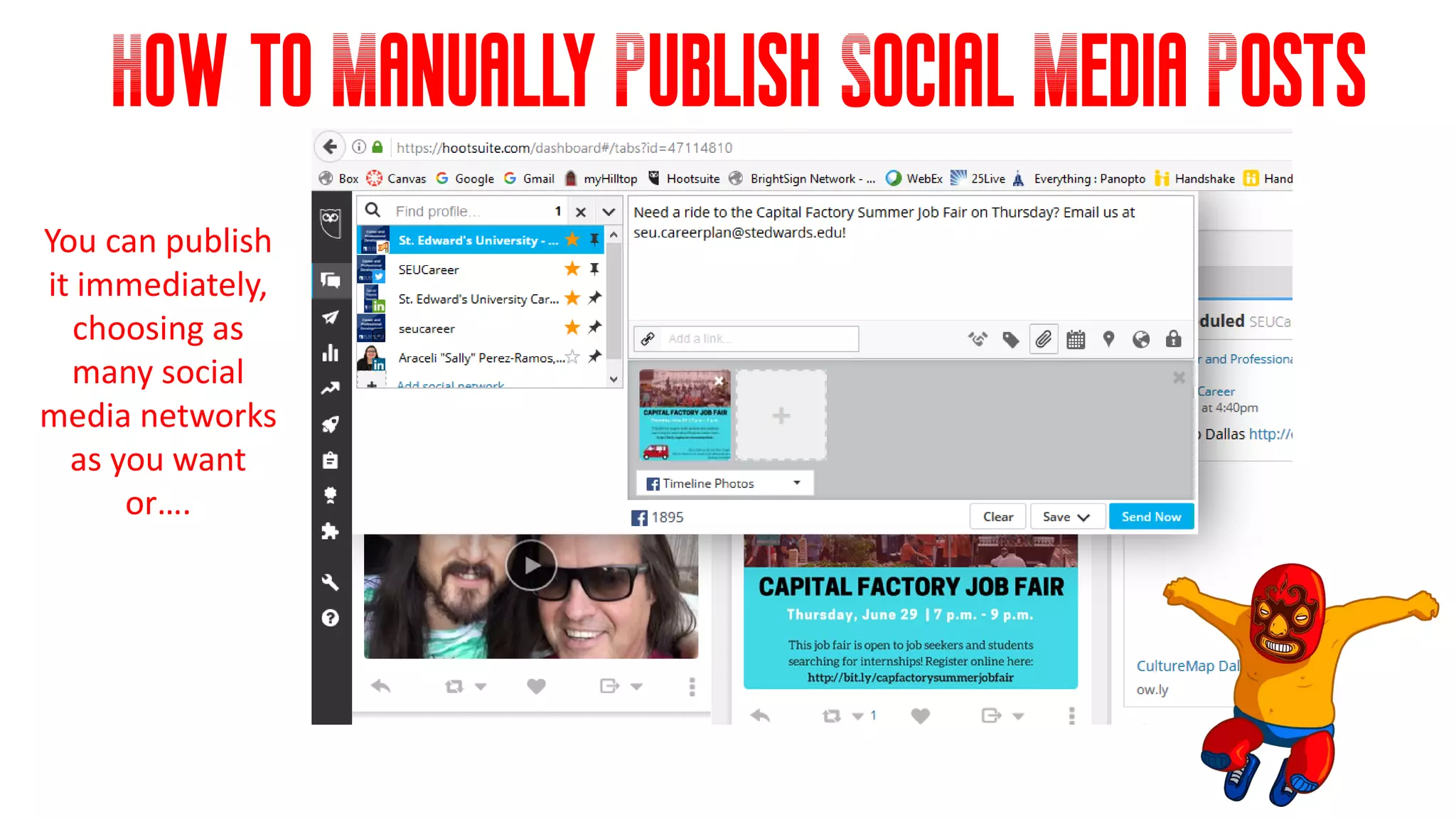Play the video in the stream post

click(x=531, y=565)
